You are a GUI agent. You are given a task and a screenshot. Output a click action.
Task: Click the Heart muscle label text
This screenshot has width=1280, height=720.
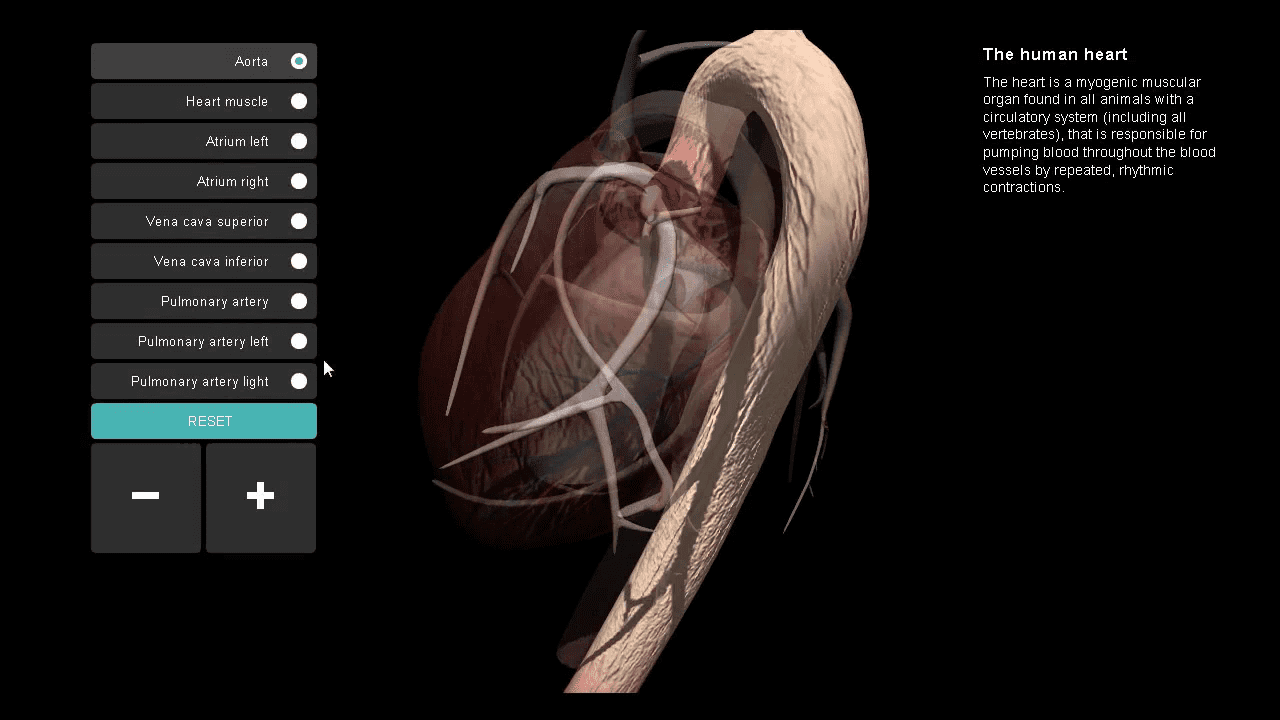pos(227,102)
